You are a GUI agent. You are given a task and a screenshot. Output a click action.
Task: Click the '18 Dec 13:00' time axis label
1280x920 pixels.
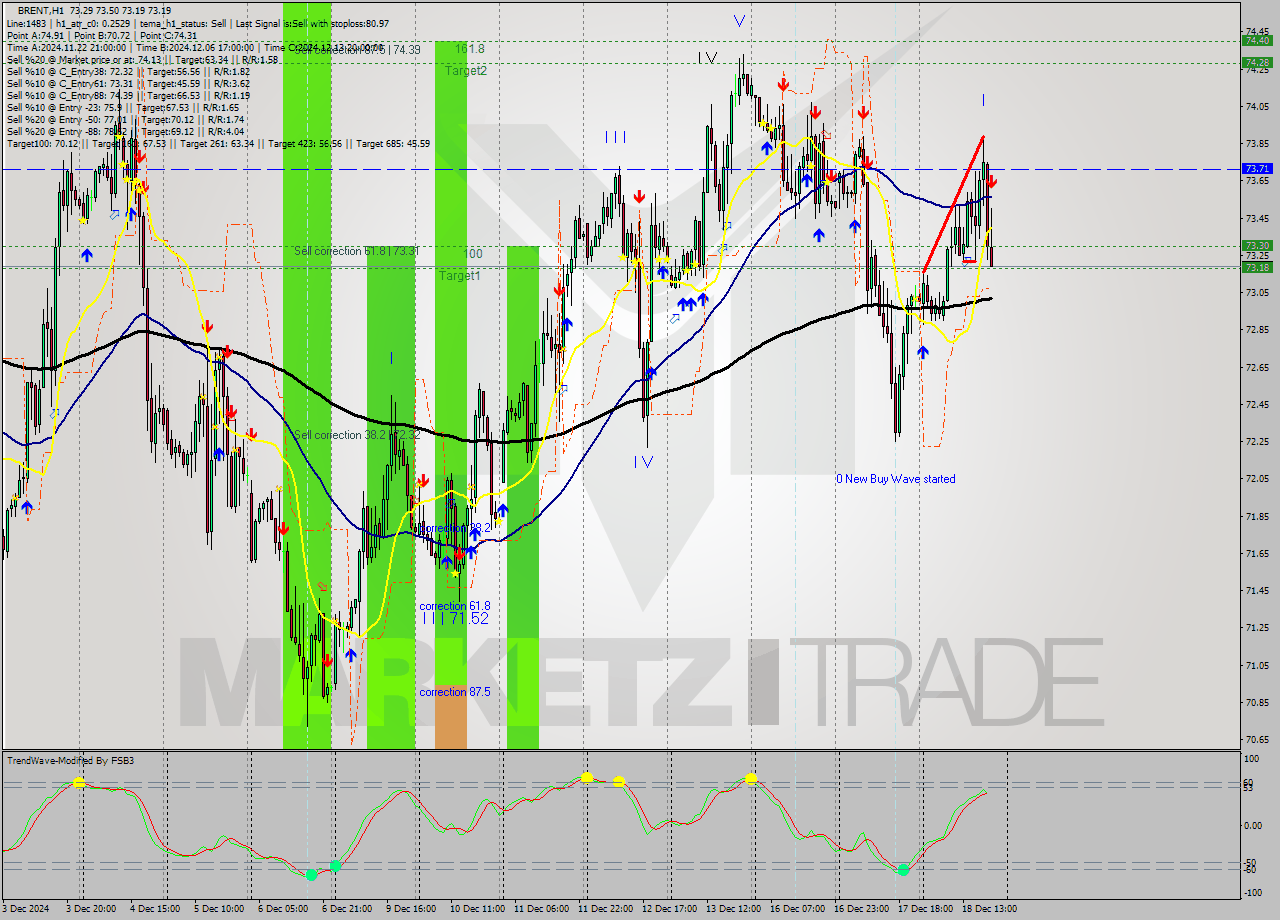pos(990,909)
